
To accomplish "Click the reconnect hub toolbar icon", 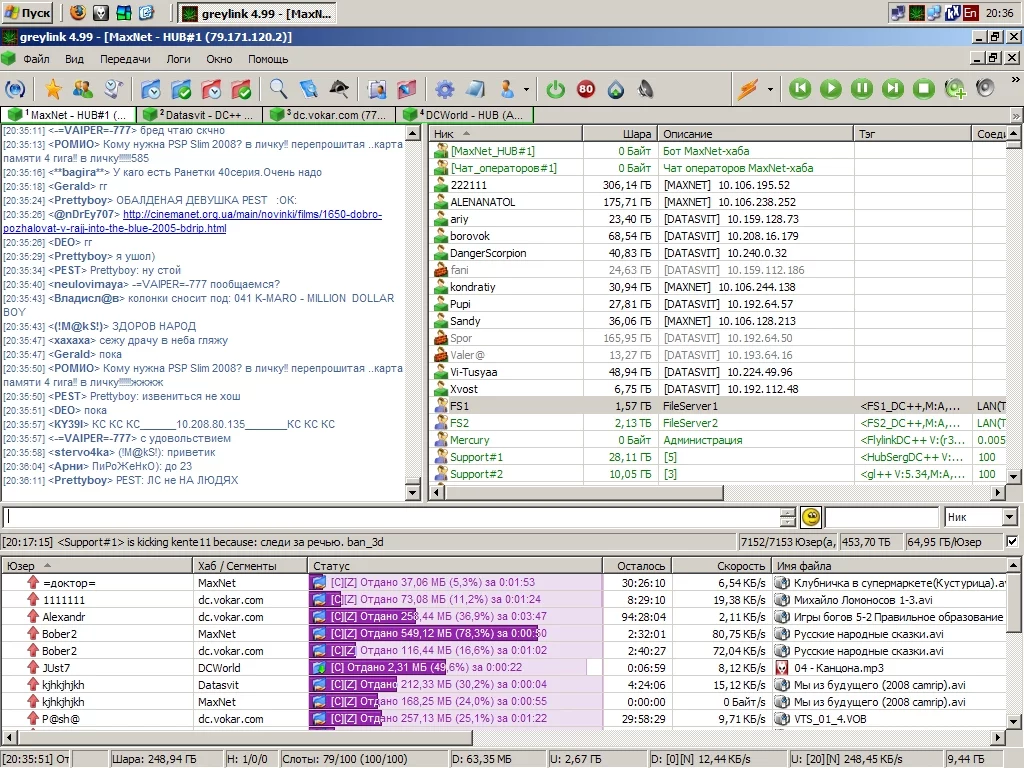I will click(x=15, y=89).
